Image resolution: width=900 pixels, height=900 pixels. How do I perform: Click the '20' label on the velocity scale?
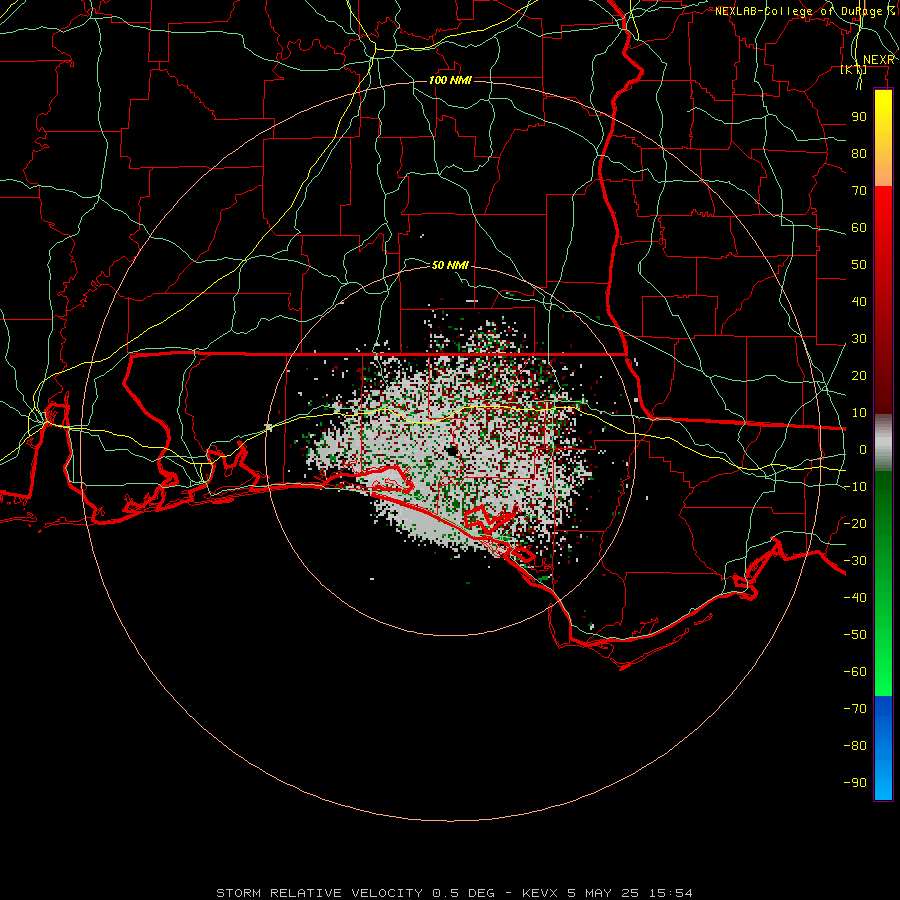click(x=859, y=376)
